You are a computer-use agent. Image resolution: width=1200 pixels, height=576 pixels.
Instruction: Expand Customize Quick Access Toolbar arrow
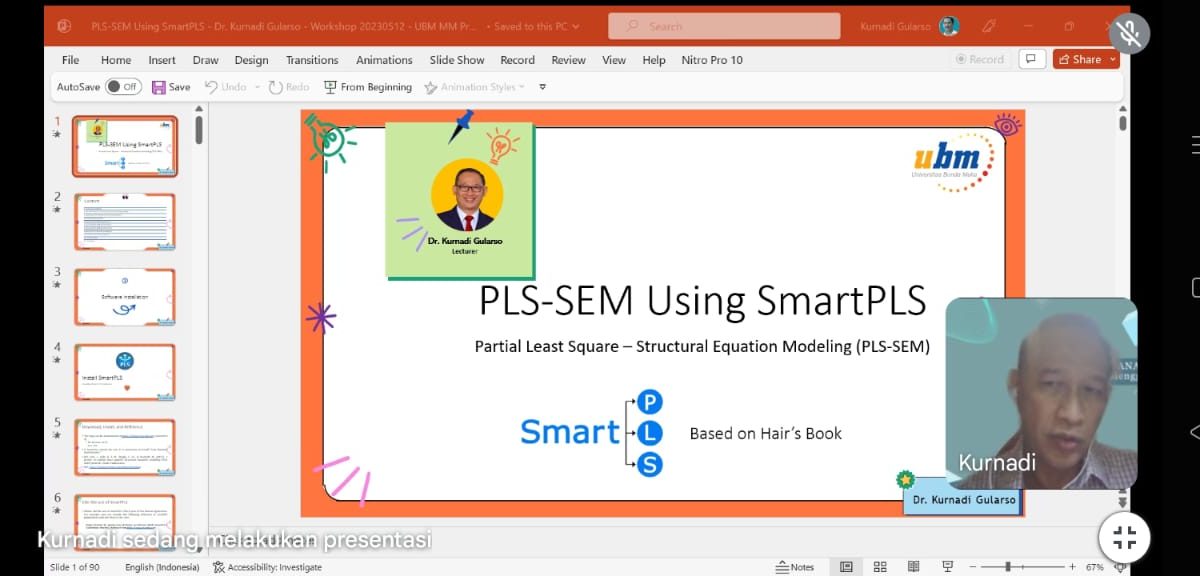coord(543,87)
